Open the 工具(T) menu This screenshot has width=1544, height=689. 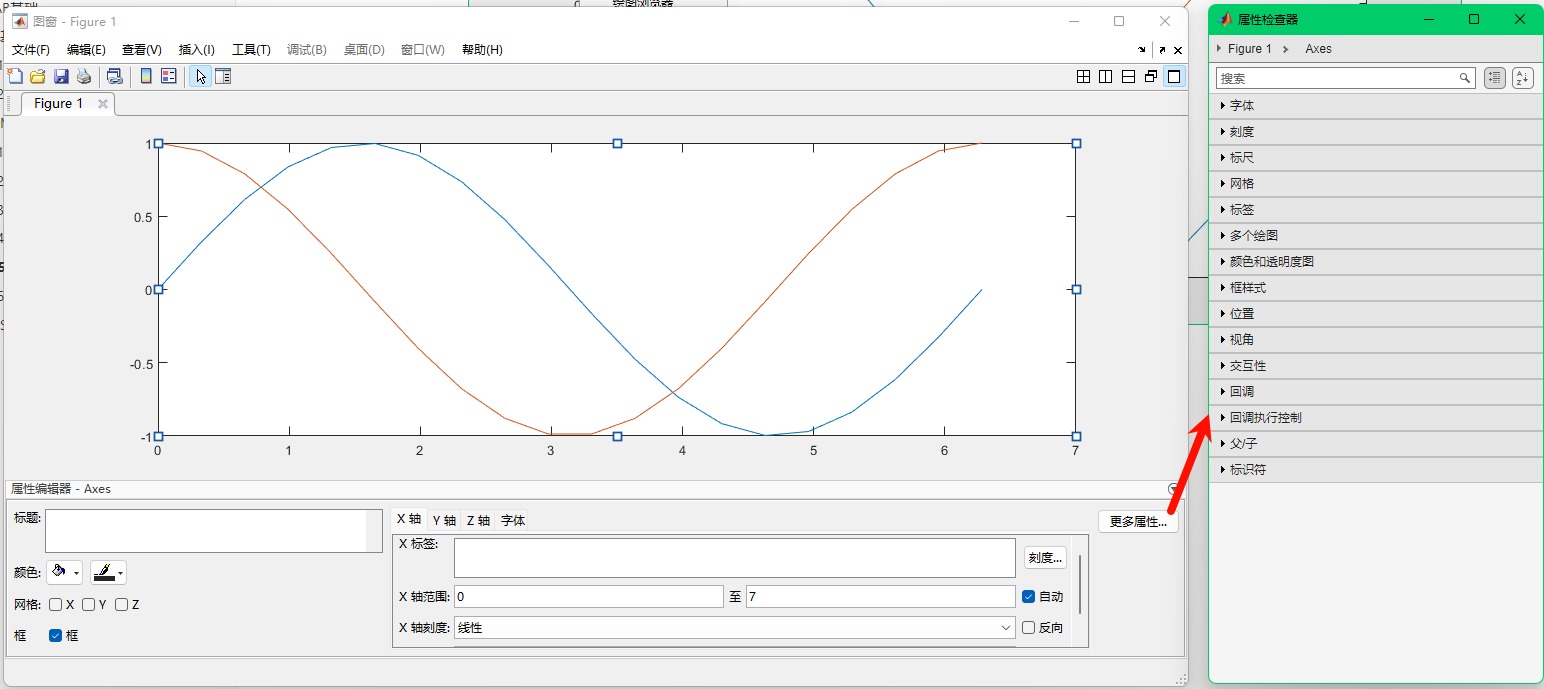(251, 50)
